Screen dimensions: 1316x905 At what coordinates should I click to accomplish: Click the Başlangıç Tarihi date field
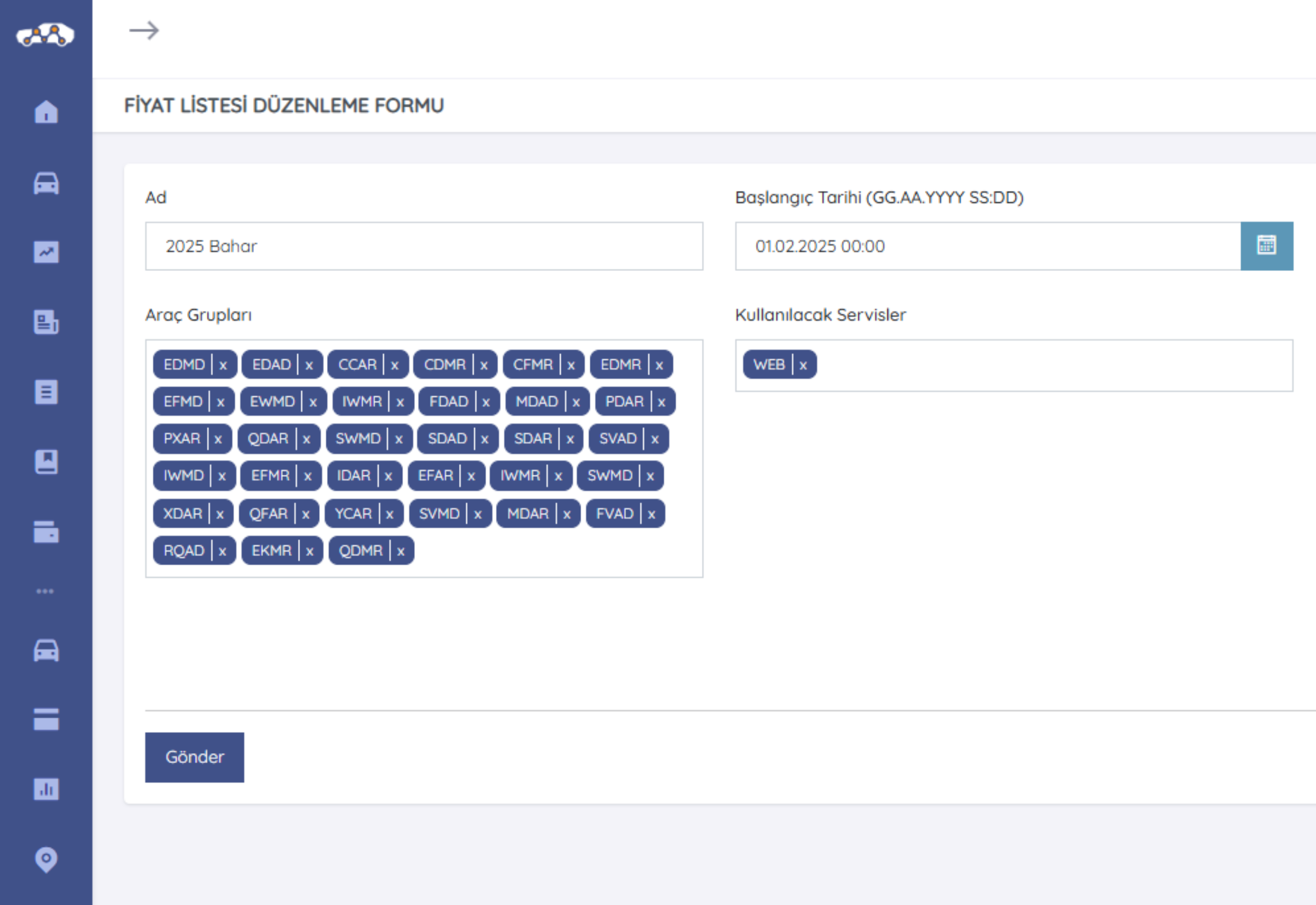[x=987, y=246]
